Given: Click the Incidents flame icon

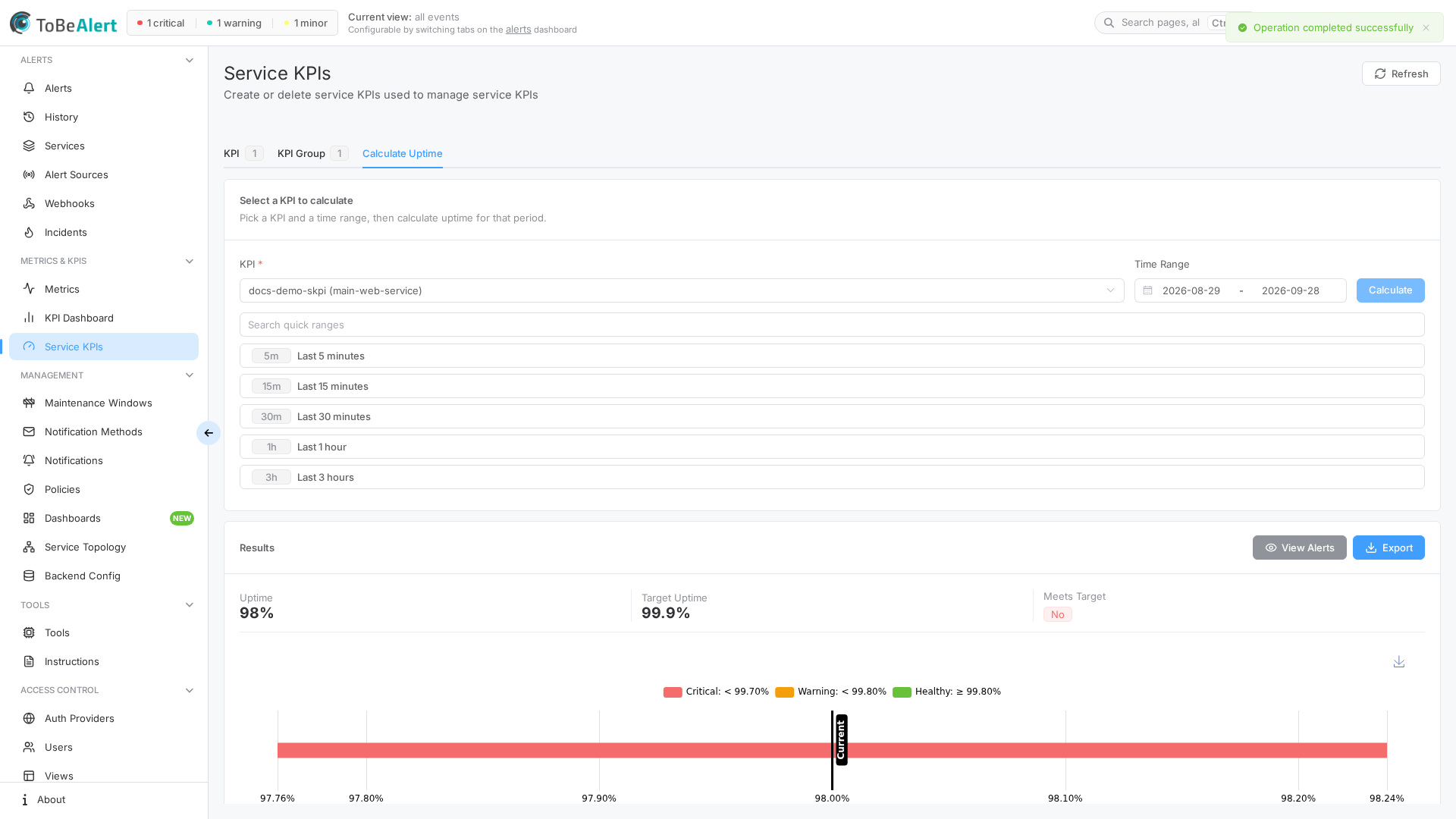Looking at the screenshot, I should point(29,232).
